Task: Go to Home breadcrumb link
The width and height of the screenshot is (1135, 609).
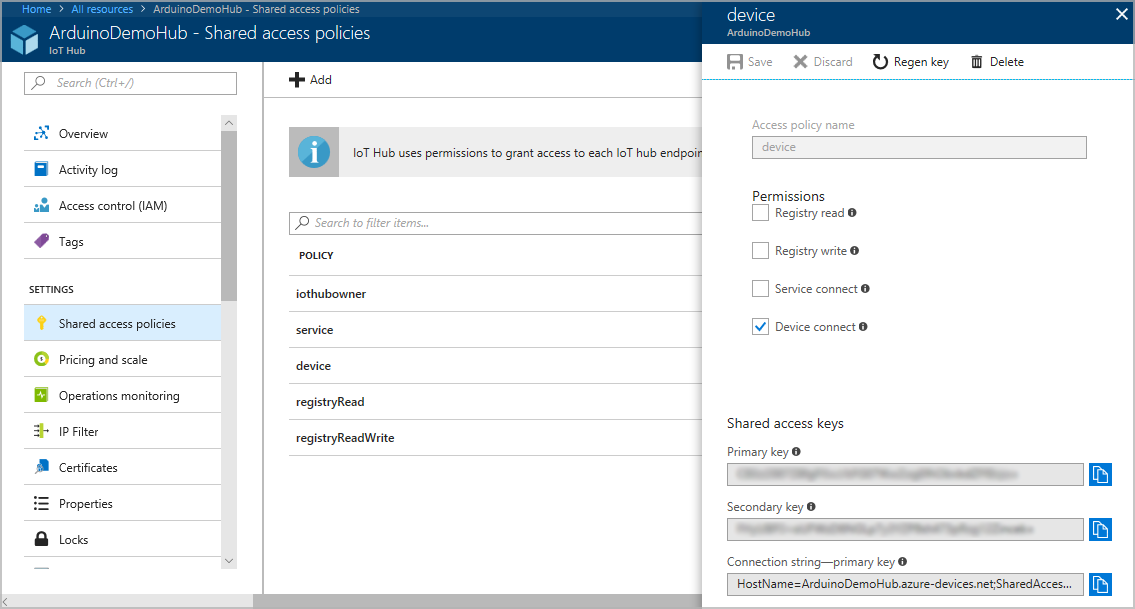Action: (x=36, y=9)
